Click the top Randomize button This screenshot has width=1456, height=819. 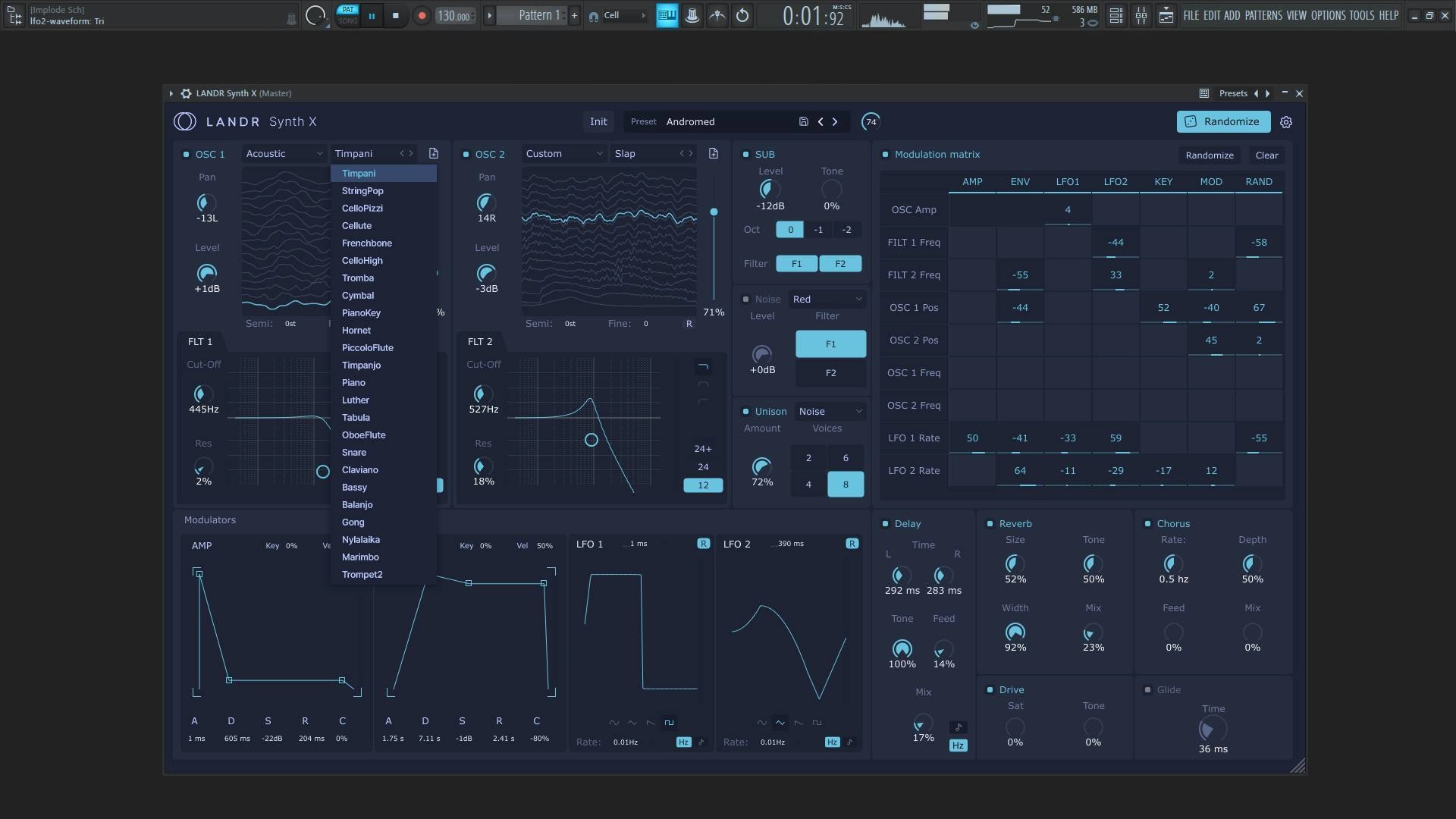[1223, 121]
